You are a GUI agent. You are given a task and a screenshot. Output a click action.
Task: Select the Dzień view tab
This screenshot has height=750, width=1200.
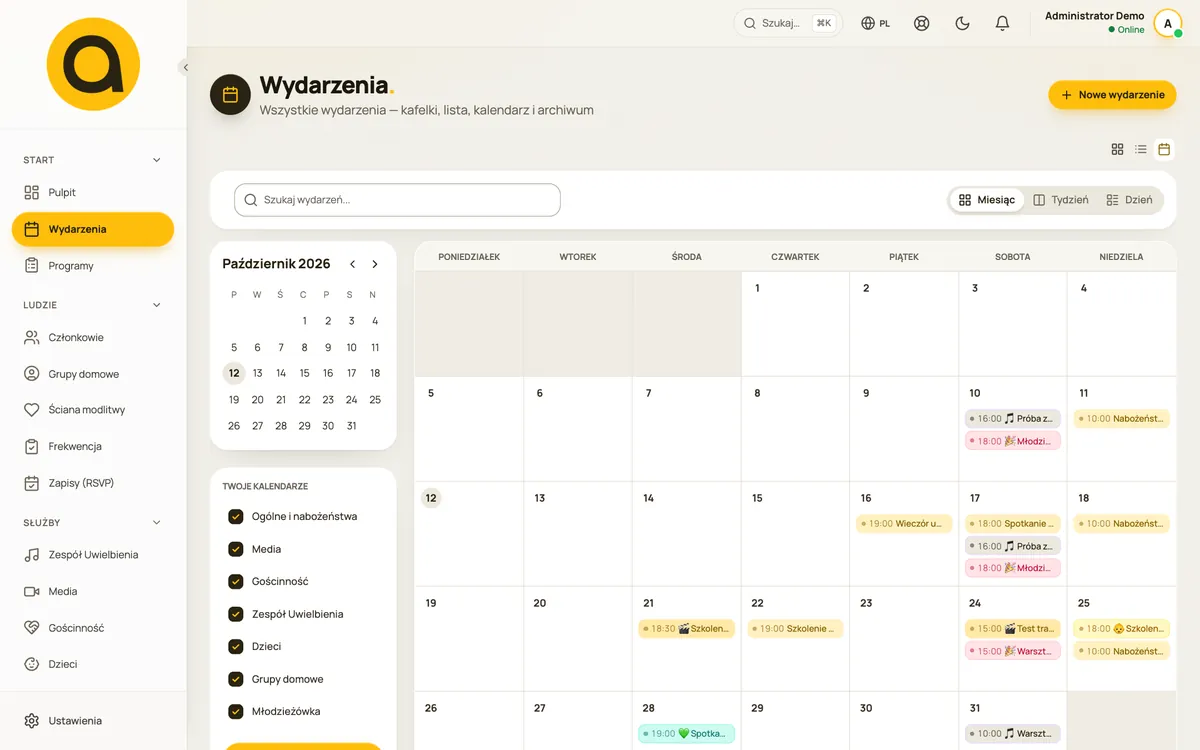(x=1130, y=200)
